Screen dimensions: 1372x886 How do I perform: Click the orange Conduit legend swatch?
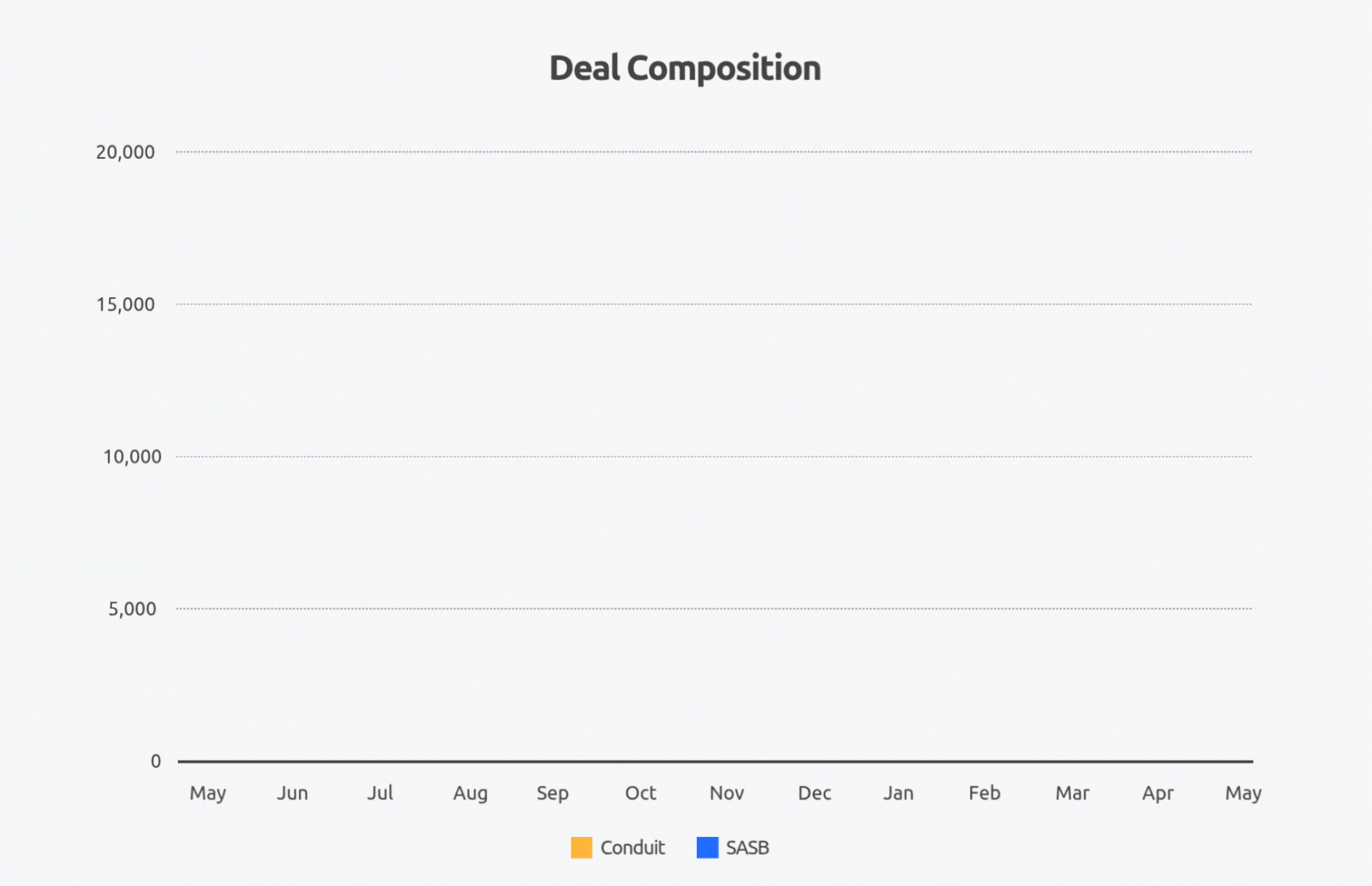coord(581,848)
